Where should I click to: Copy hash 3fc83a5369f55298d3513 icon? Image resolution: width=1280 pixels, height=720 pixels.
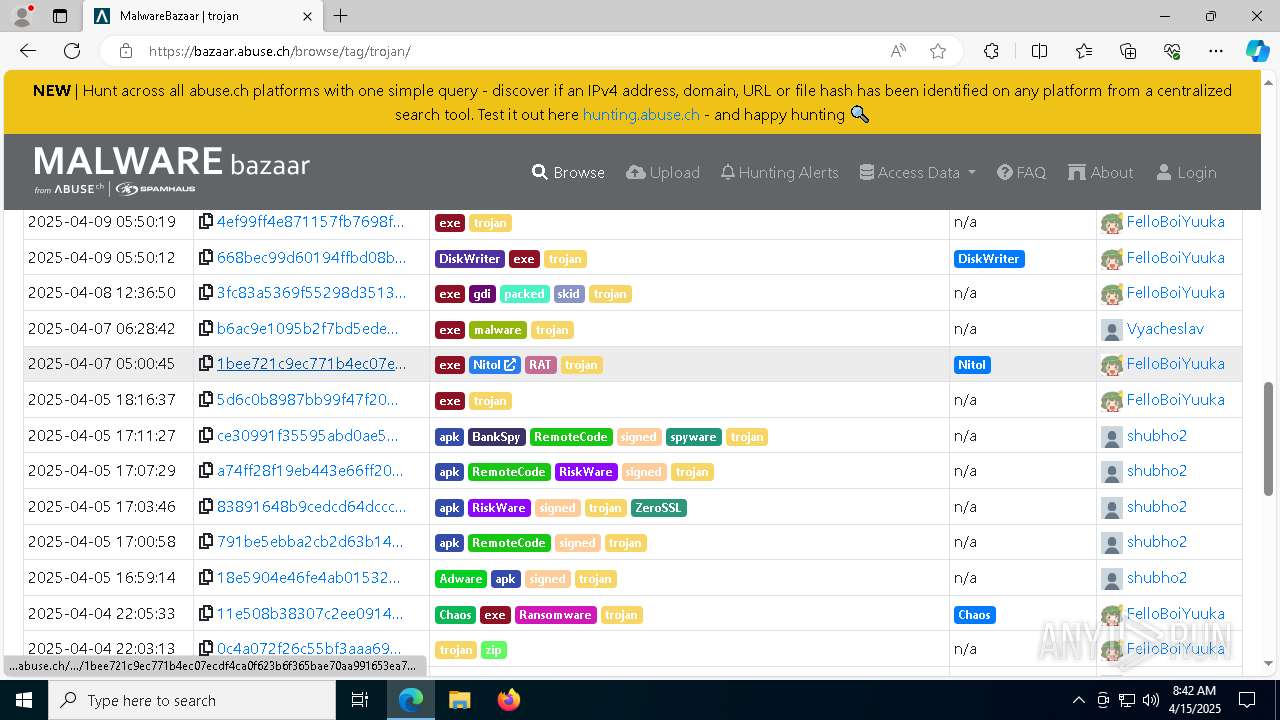click(205, 293)
